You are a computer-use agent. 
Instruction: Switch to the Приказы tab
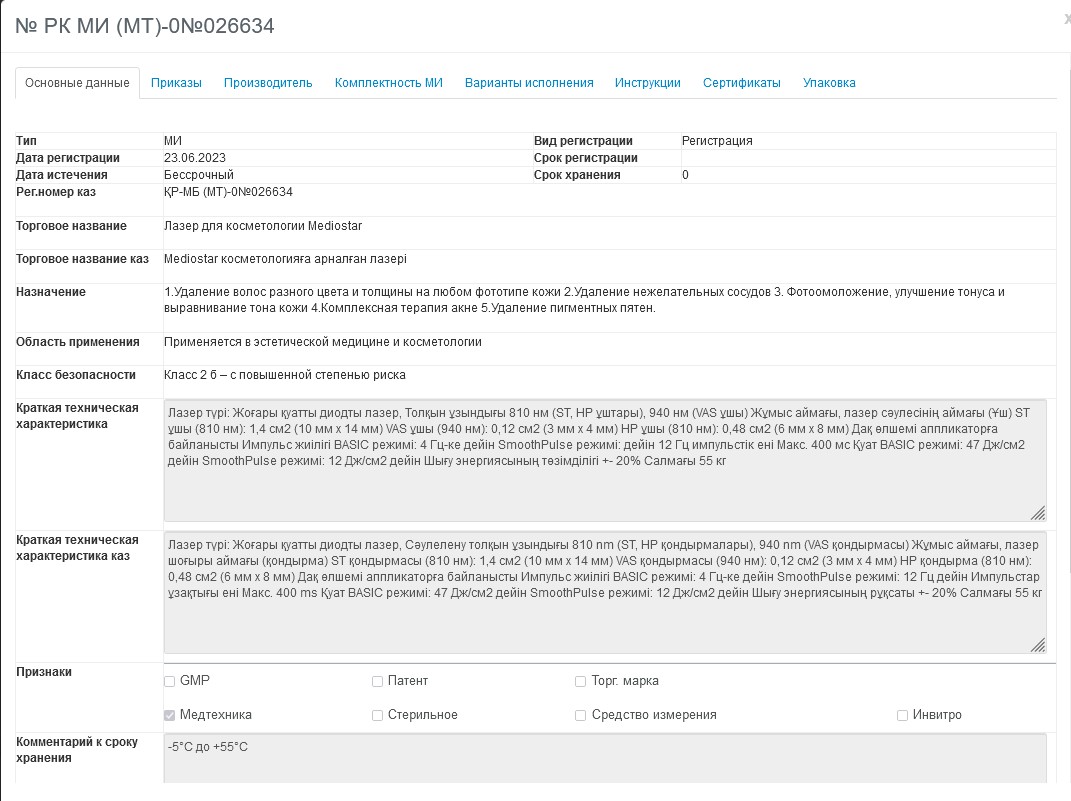coord(176,83)
